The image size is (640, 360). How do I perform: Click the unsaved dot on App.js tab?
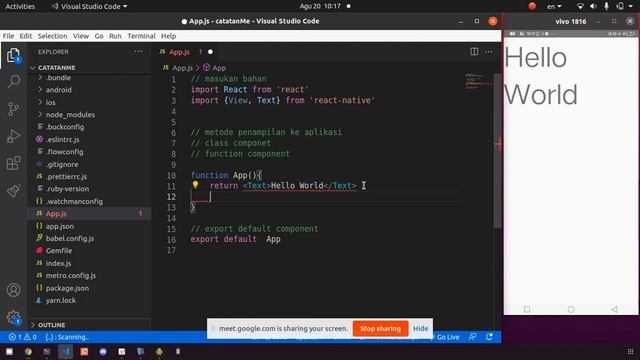click(210, 52)
